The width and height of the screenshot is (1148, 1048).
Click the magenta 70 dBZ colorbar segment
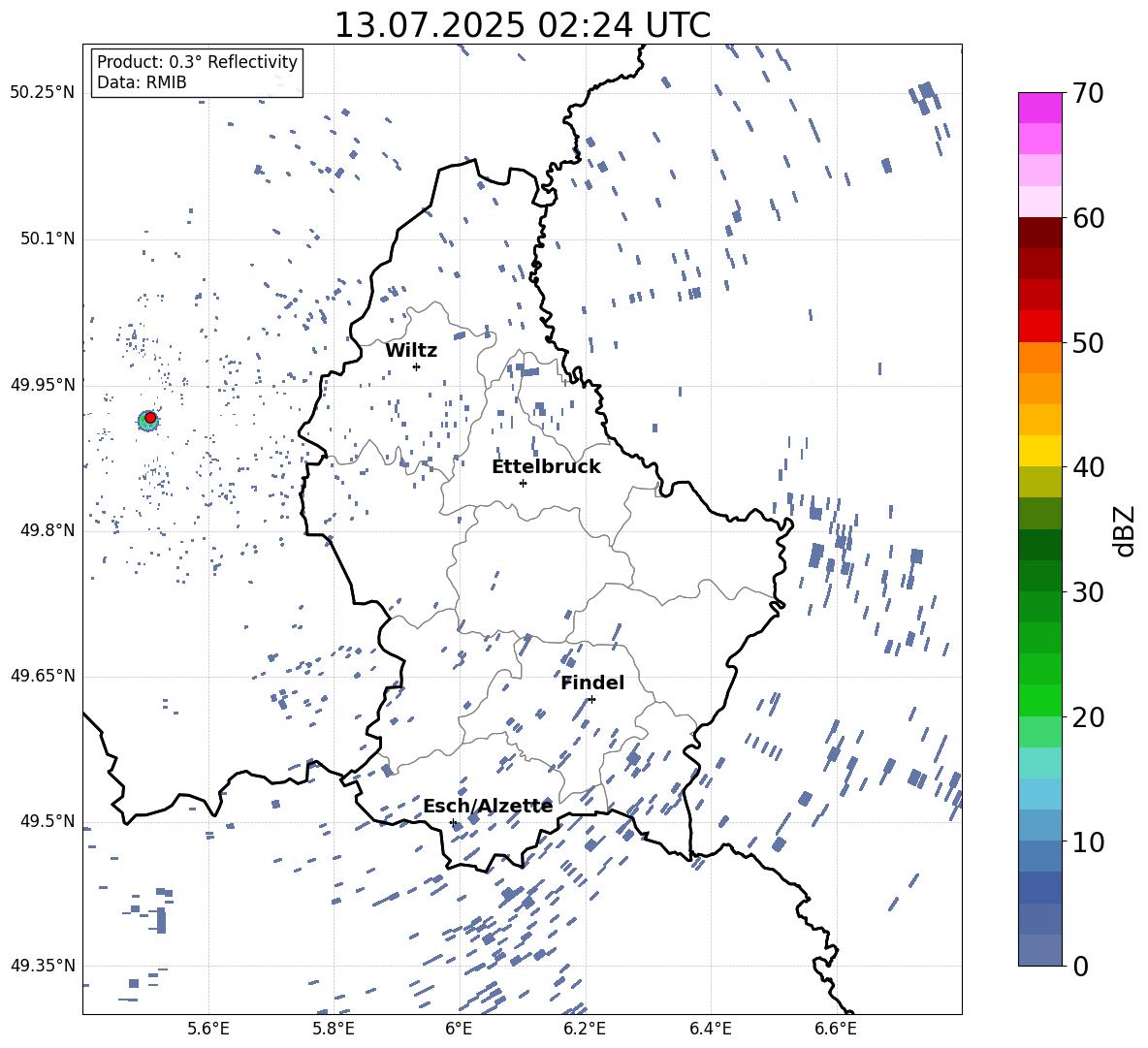1039,108
